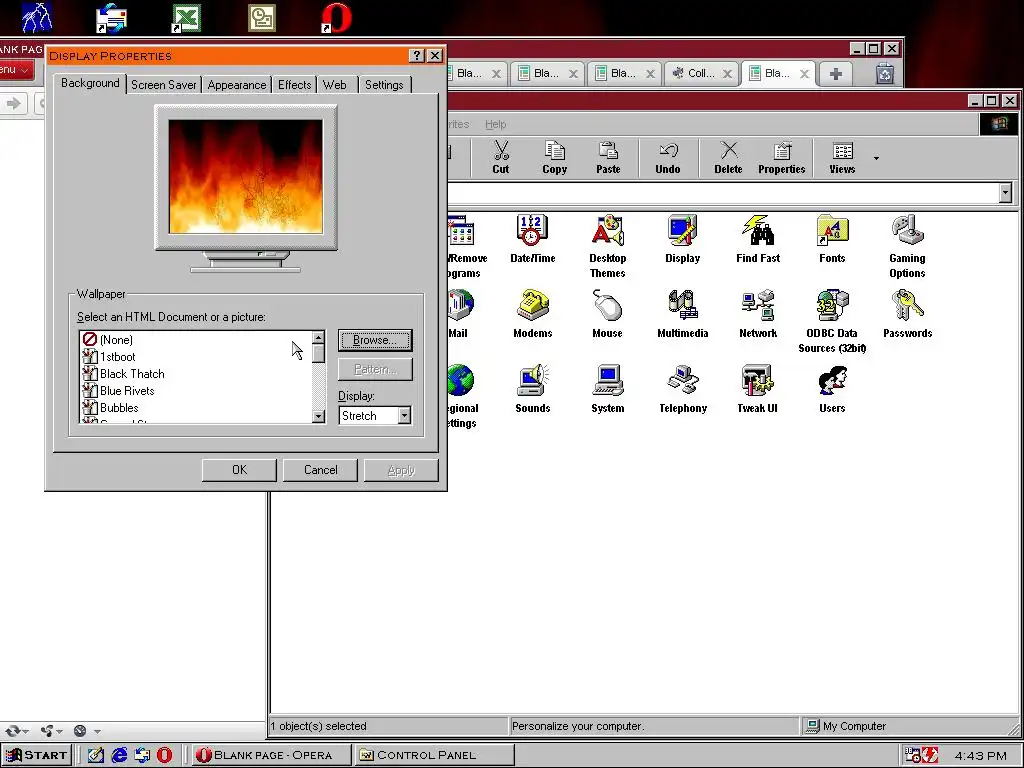1024x768 pixels.
Task: Switch to the Settings tab
Action: 384,85
